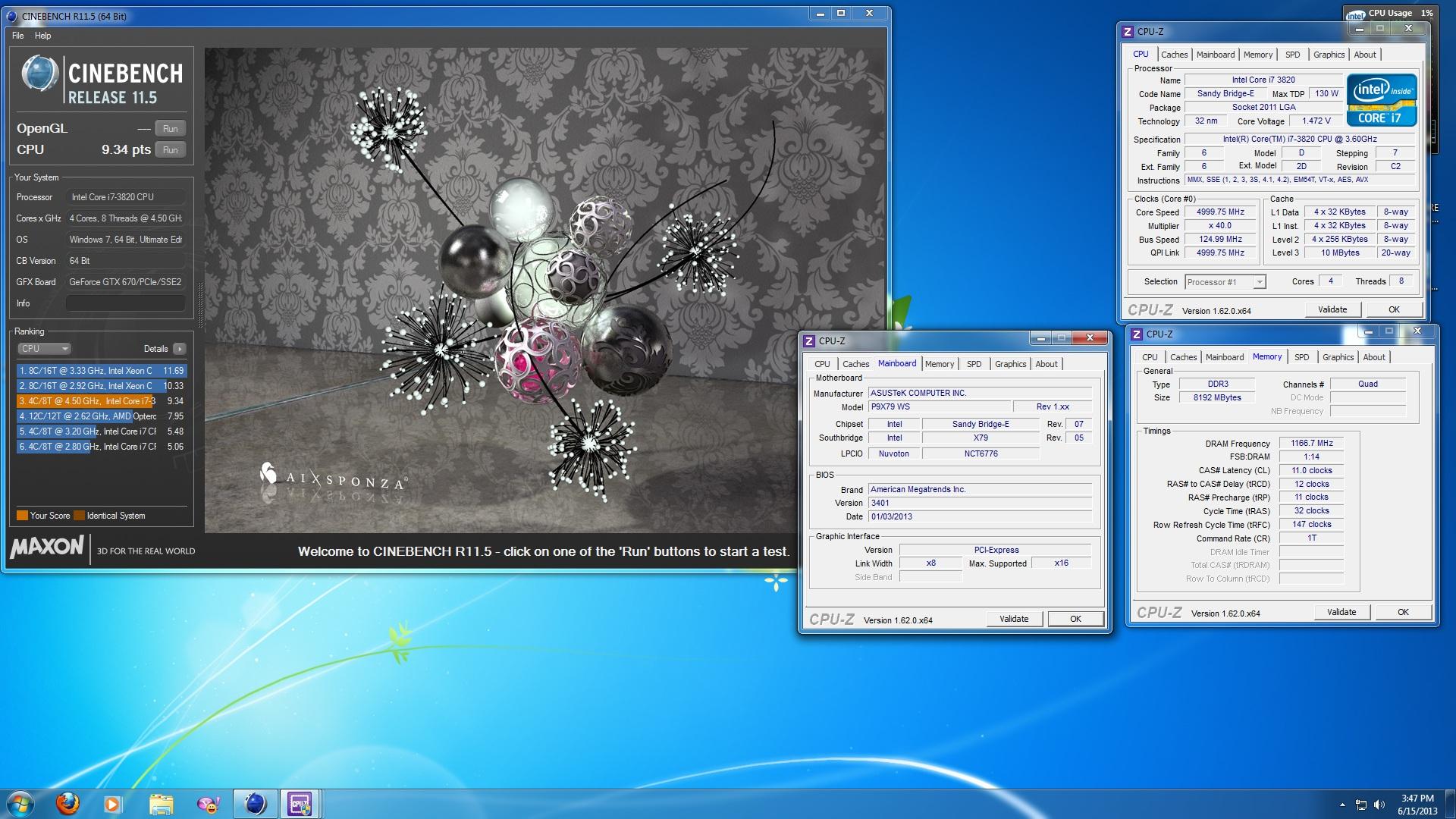Open Graphics tab in Mainboard CPU-Z window
The image size is (1456, 819).
point(1010,364)
